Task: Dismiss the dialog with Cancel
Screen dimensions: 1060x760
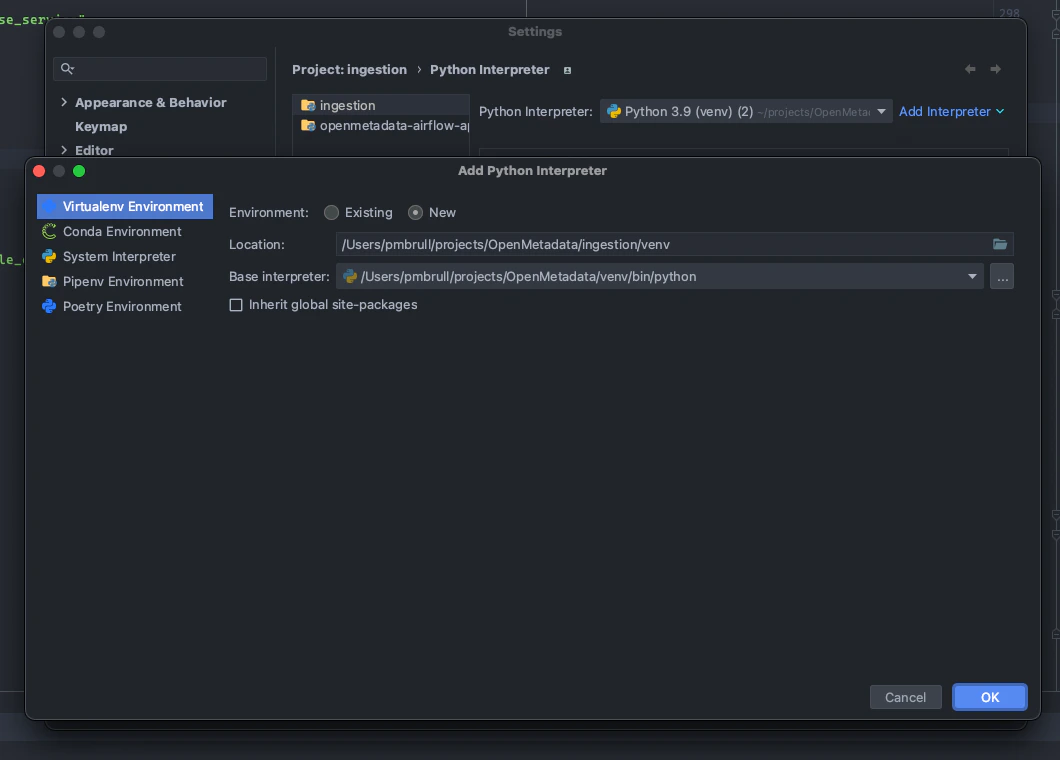Action: pos(905,697)
